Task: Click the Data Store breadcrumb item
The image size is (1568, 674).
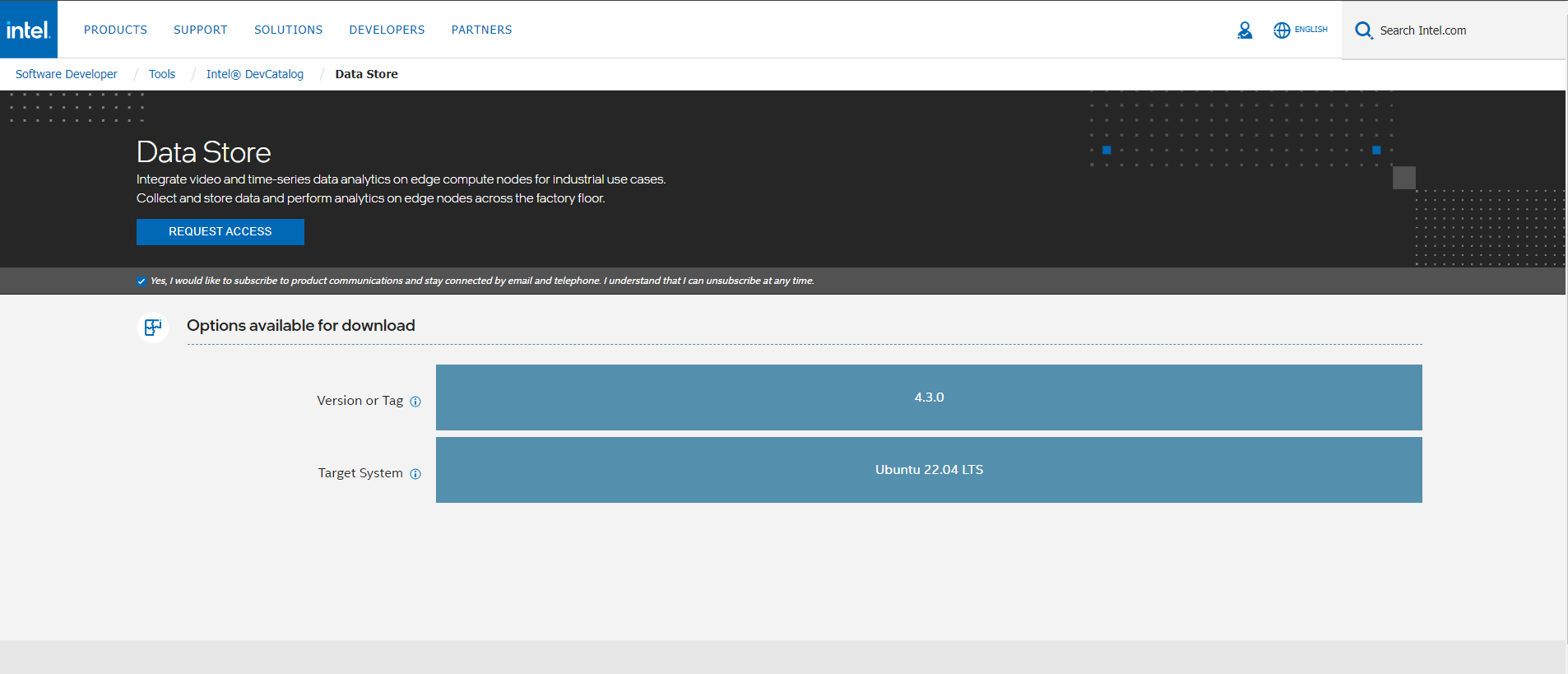Action: point(366,74)
